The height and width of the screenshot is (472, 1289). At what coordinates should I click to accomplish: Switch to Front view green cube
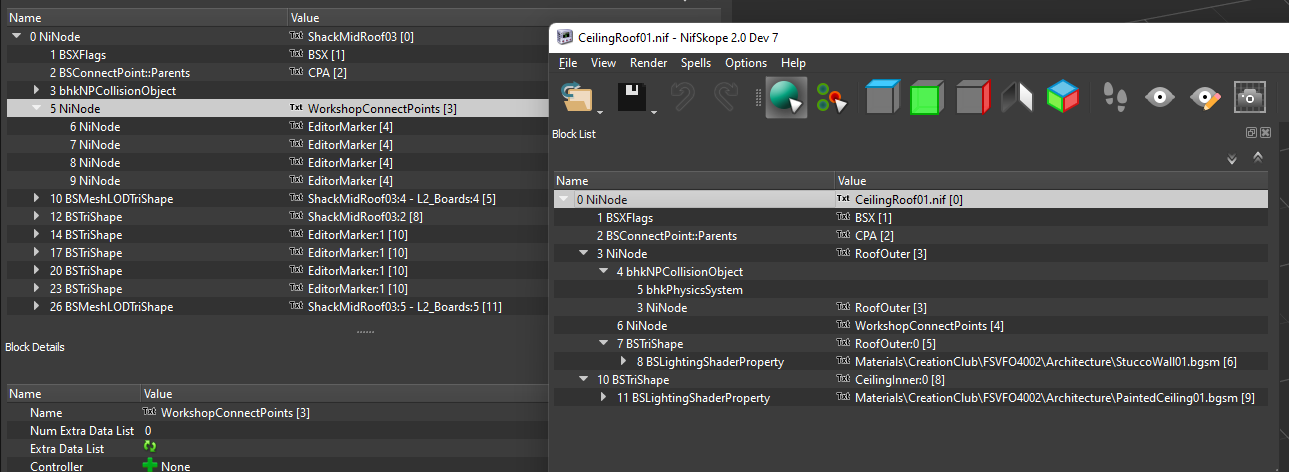tap(927, 98)
